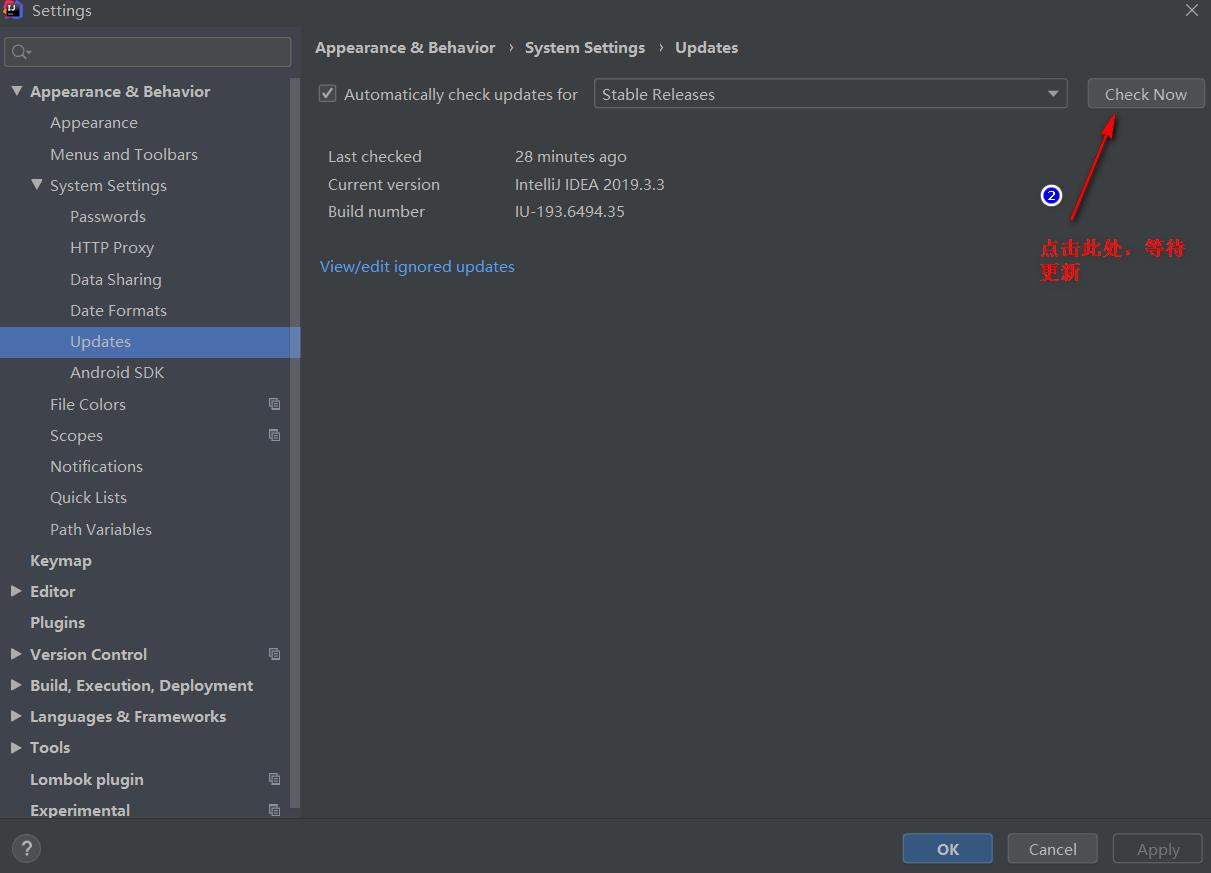Open Lombok plugin settings
Viewport: 1211px width, 873px height.
[x=87, y=779]
